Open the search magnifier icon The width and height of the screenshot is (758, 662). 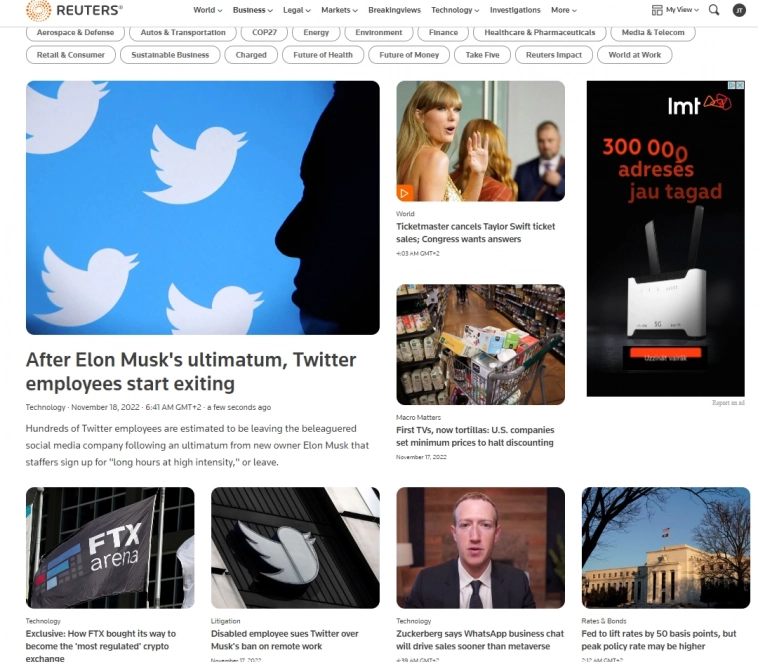(714, 10)
